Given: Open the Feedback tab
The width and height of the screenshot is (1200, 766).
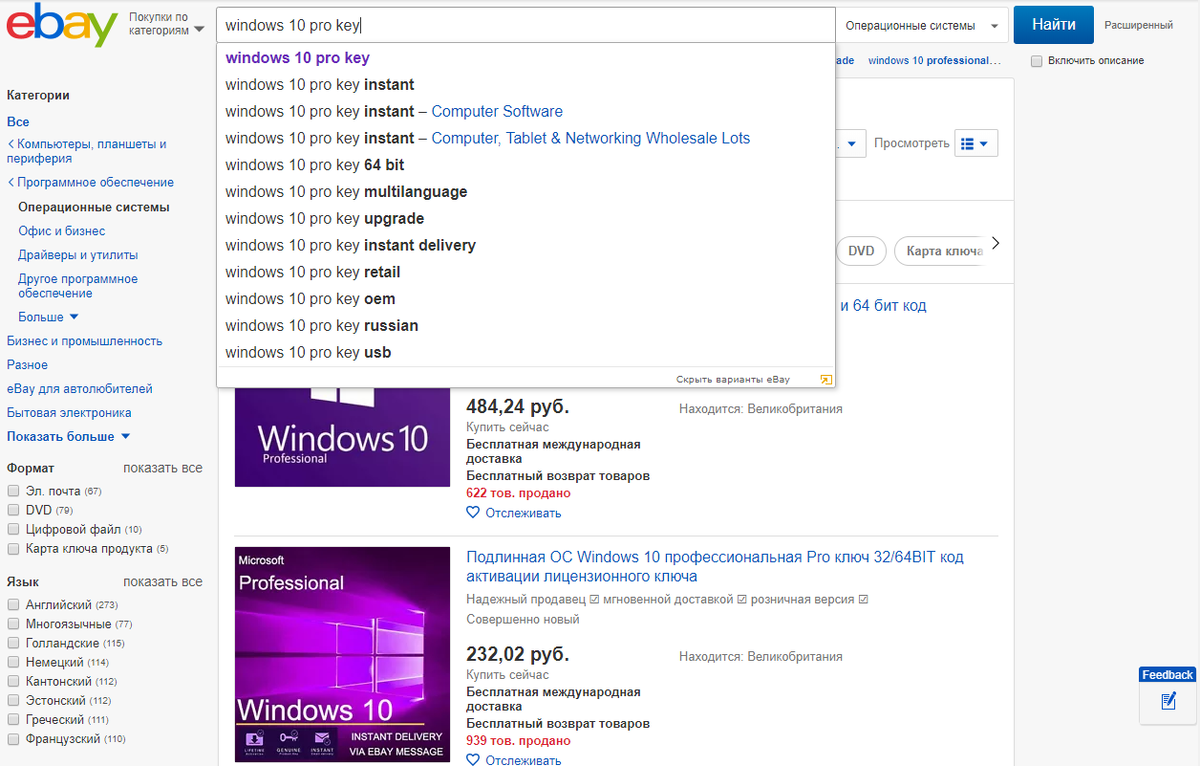Looking at the screenshot, I should [1167, 675].
